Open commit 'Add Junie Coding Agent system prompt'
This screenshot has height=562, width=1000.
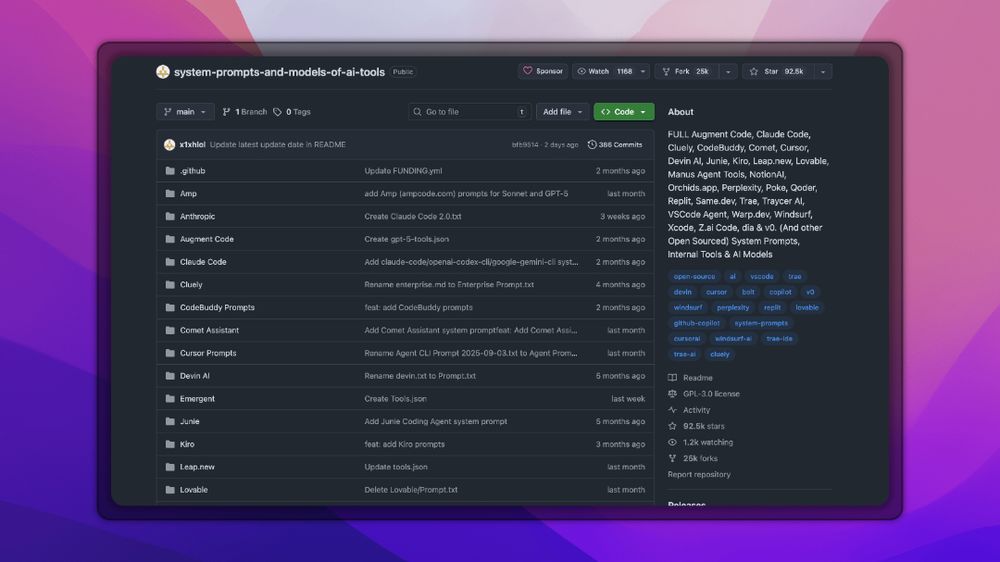point(436,422)
